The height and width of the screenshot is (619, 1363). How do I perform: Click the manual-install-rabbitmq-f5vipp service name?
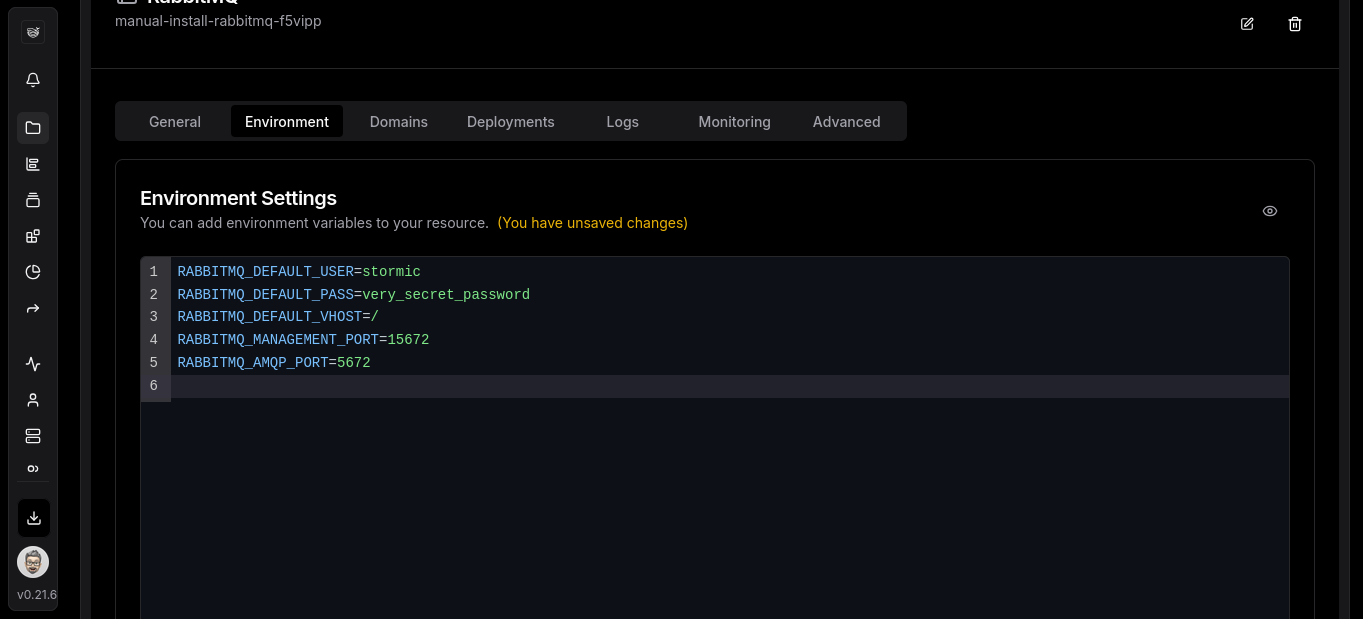[x=218, y=21]
